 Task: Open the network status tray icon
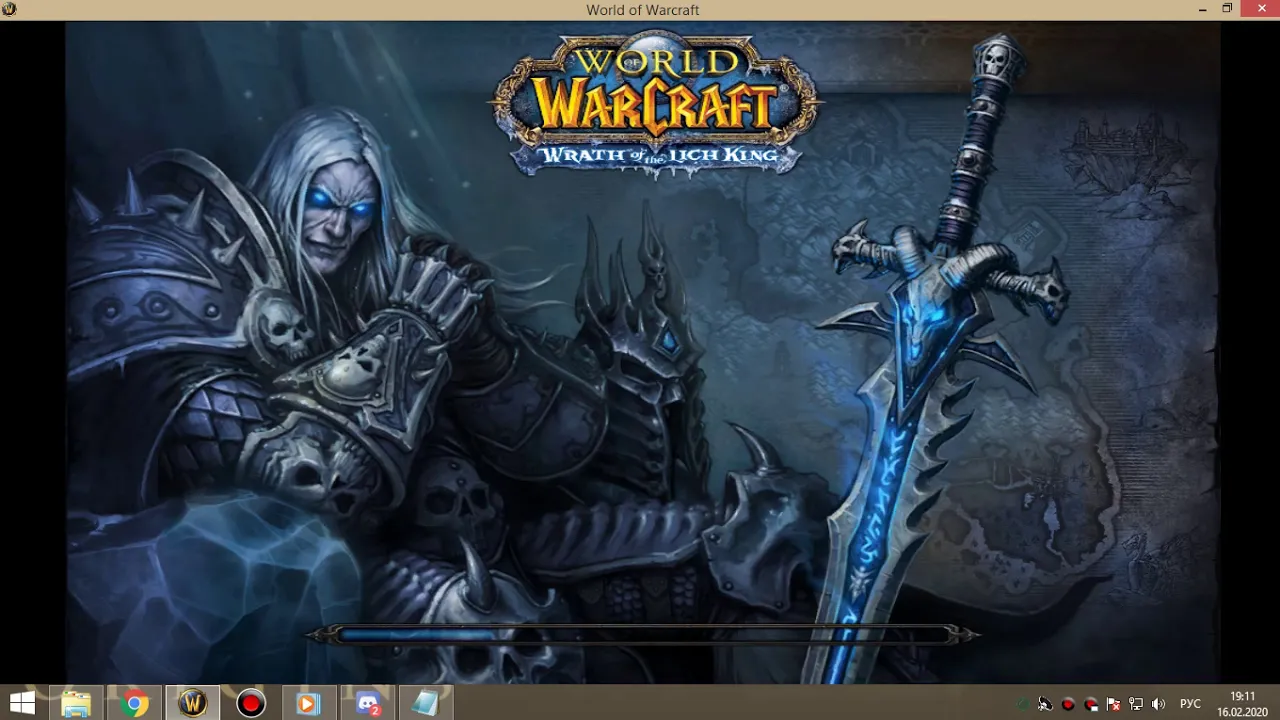point(1136,704)
